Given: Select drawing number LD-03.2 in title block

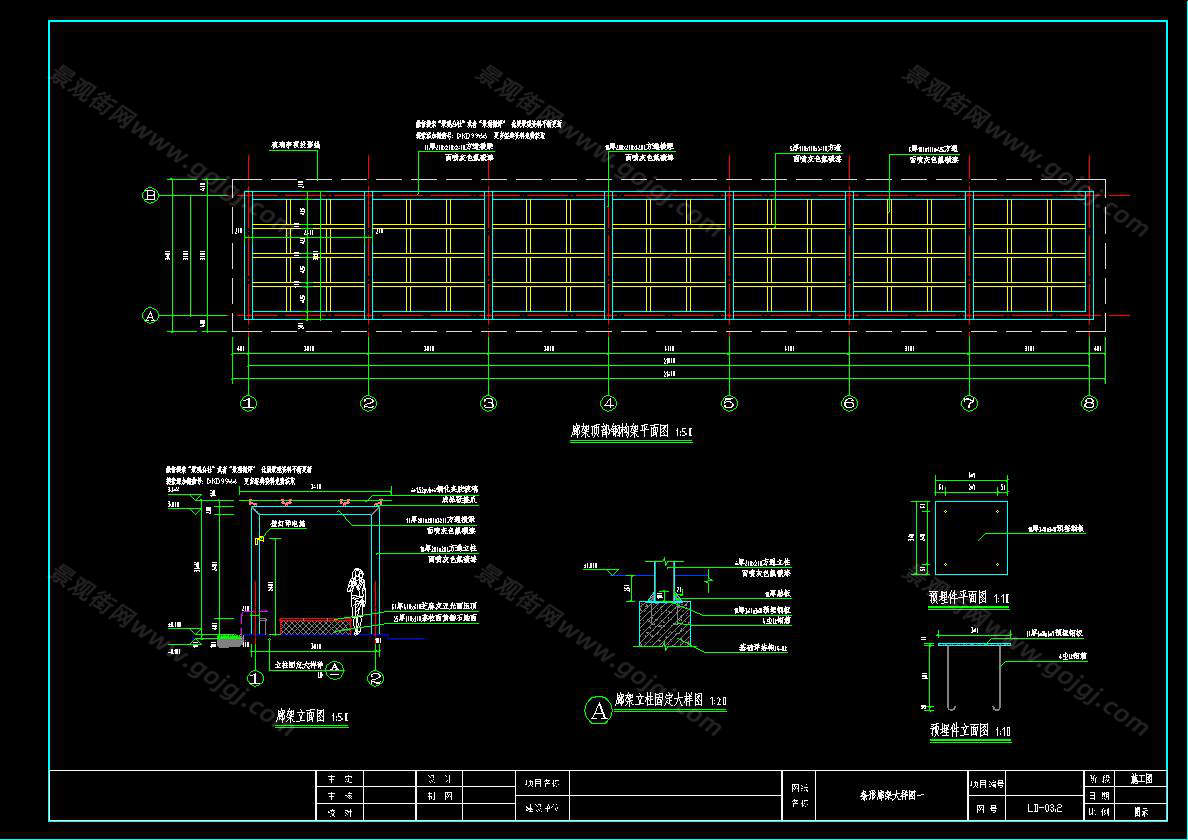Looking at the screenshot, I should click(1044, 808).
